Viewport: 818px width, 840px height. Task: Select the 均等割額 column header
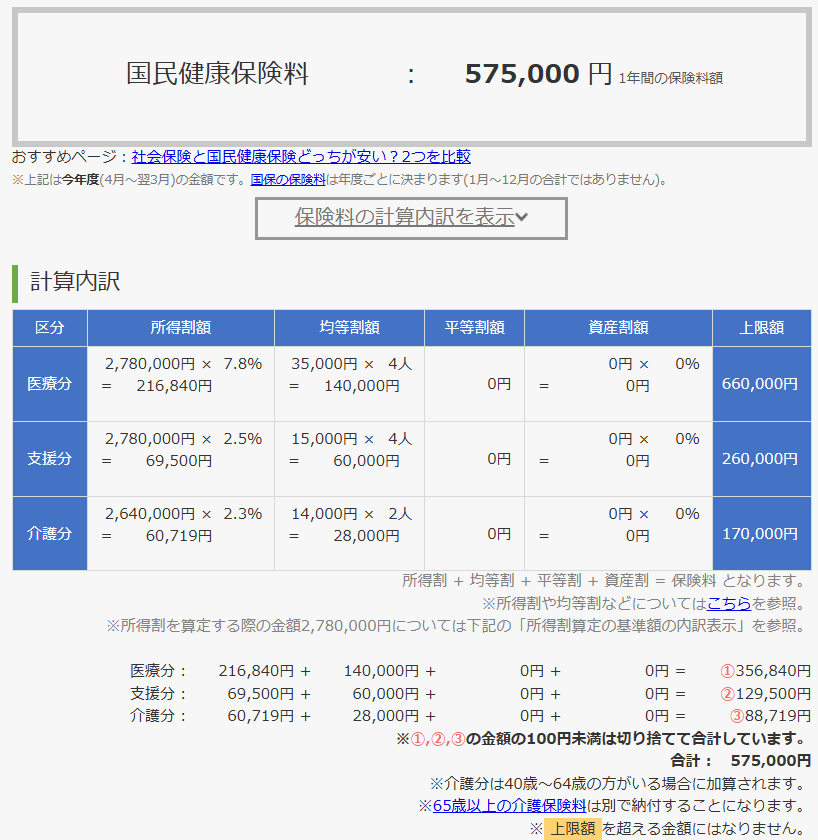click(x=349, y=328)
